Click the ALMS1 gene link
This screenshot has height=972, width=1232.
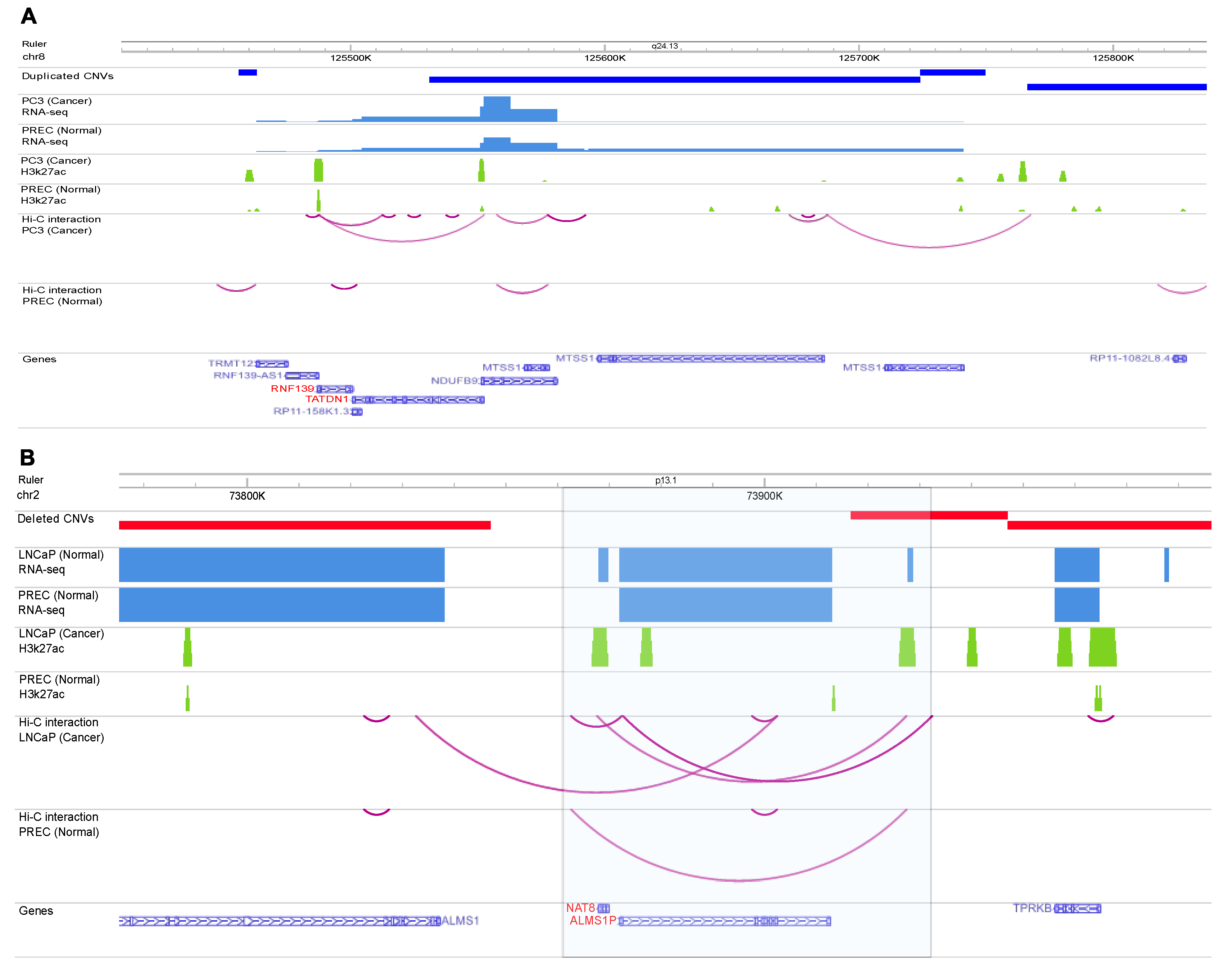462,922
